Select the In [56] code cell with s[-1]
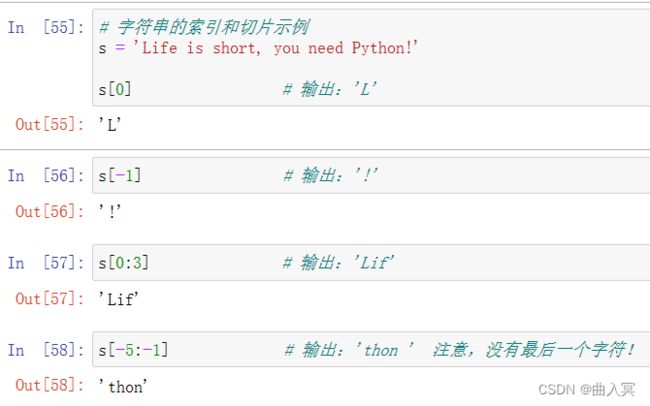 pos(371,175)
